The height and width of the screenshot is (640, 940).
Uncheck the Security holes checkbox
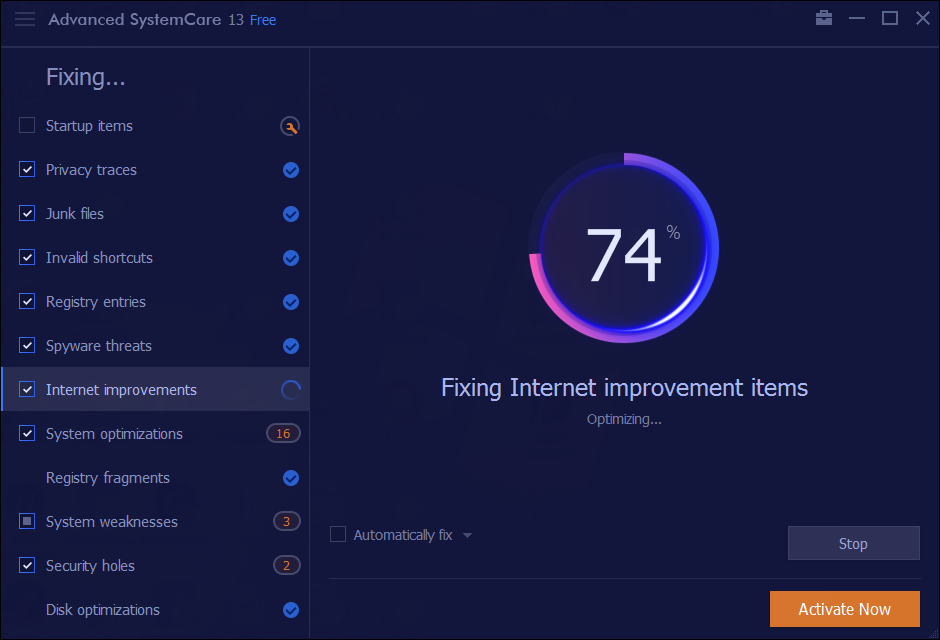pos(27,565)
